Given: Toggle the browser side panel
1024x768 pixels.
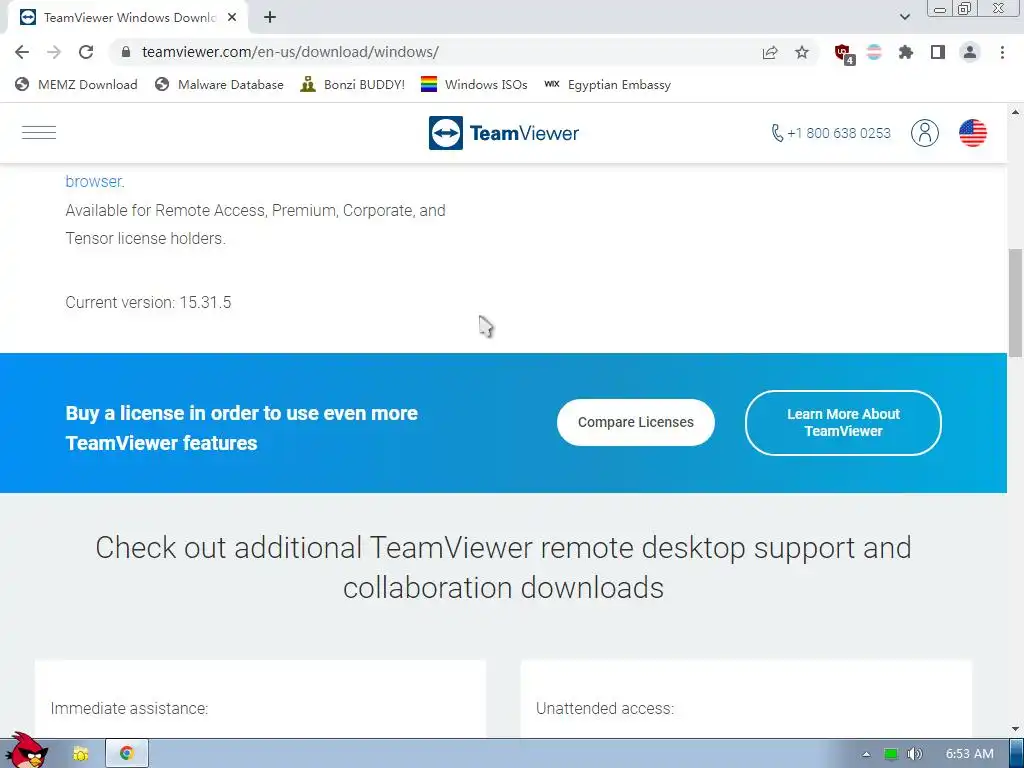Looking at the screenshot, I should coord(938,52).
